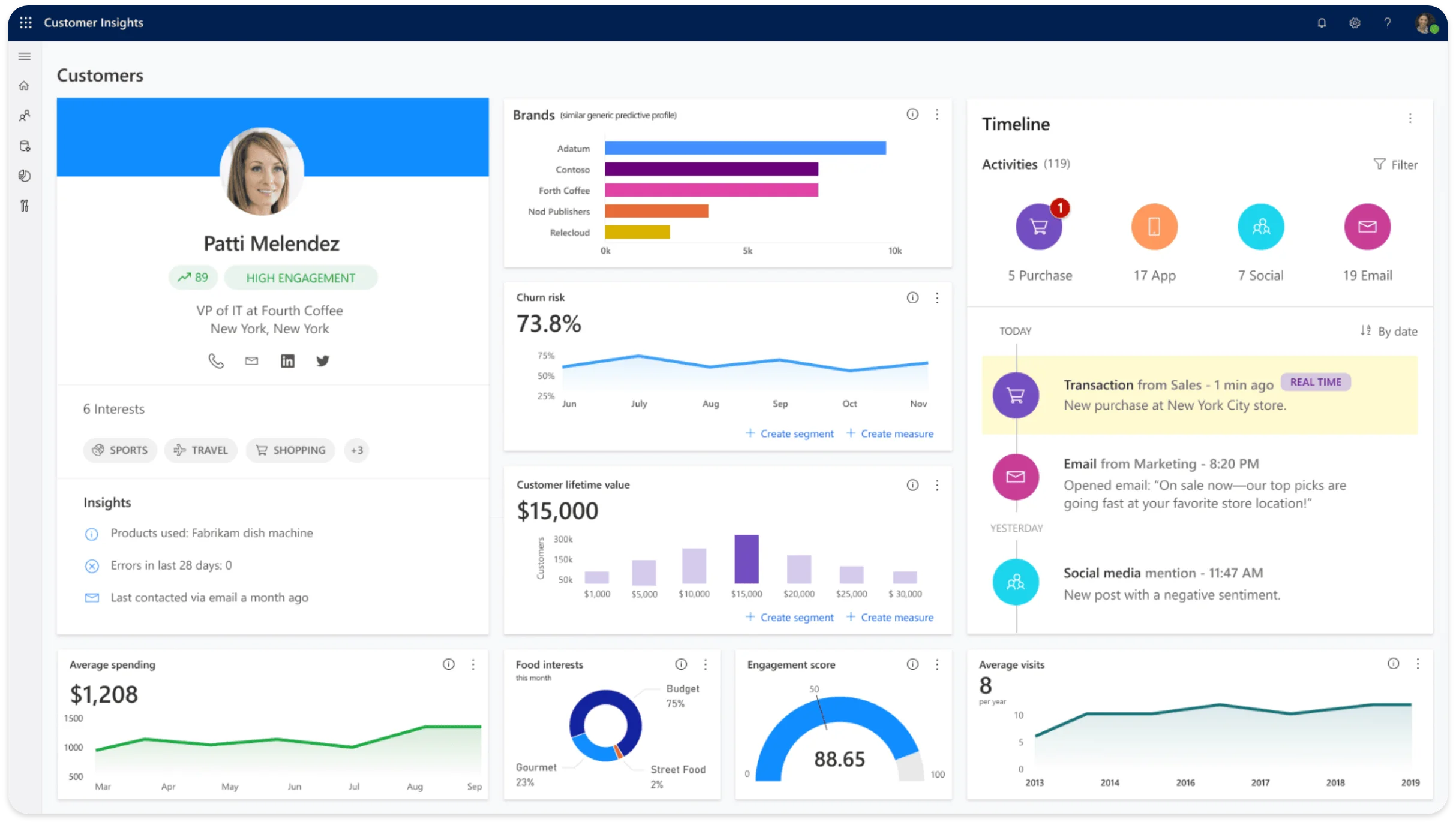The width and height of the screenshot is (1456, 825).
Task: Open the By date sort dropdown
Action: (x=1389, y=331)
